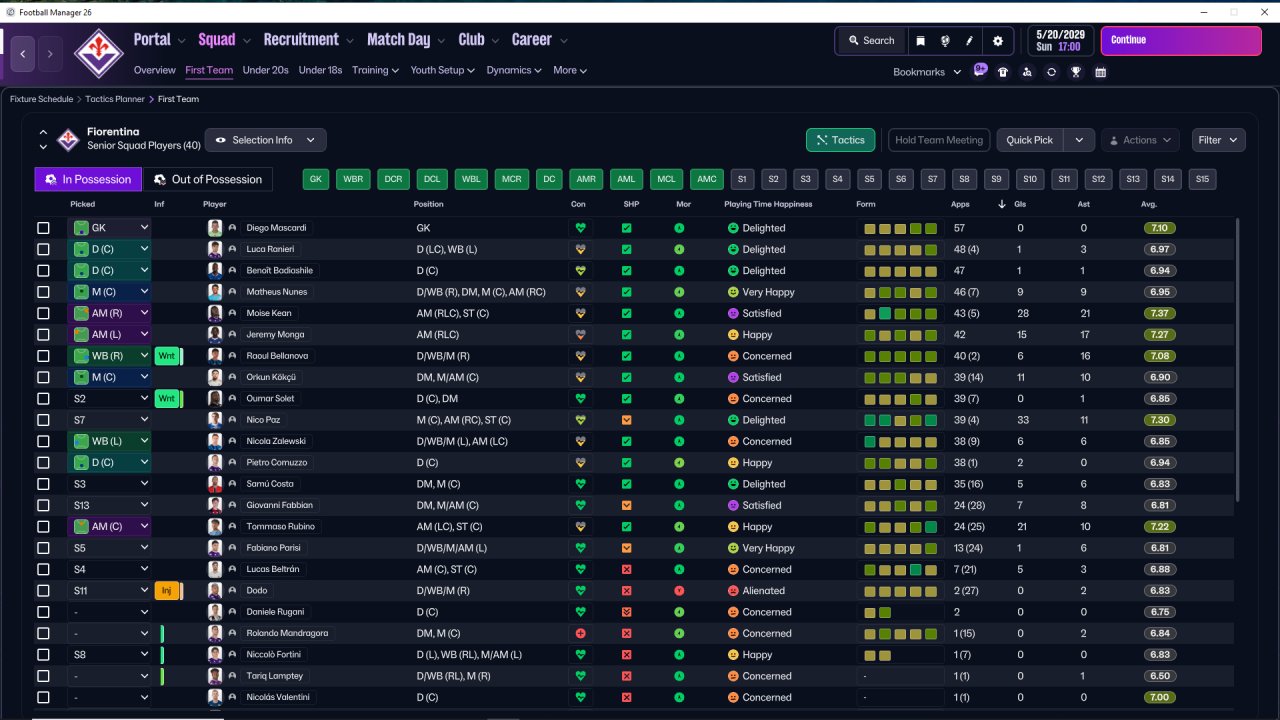
Task: Tick the checkbox for Luca Ranieri
Action: tap(43, 249)
